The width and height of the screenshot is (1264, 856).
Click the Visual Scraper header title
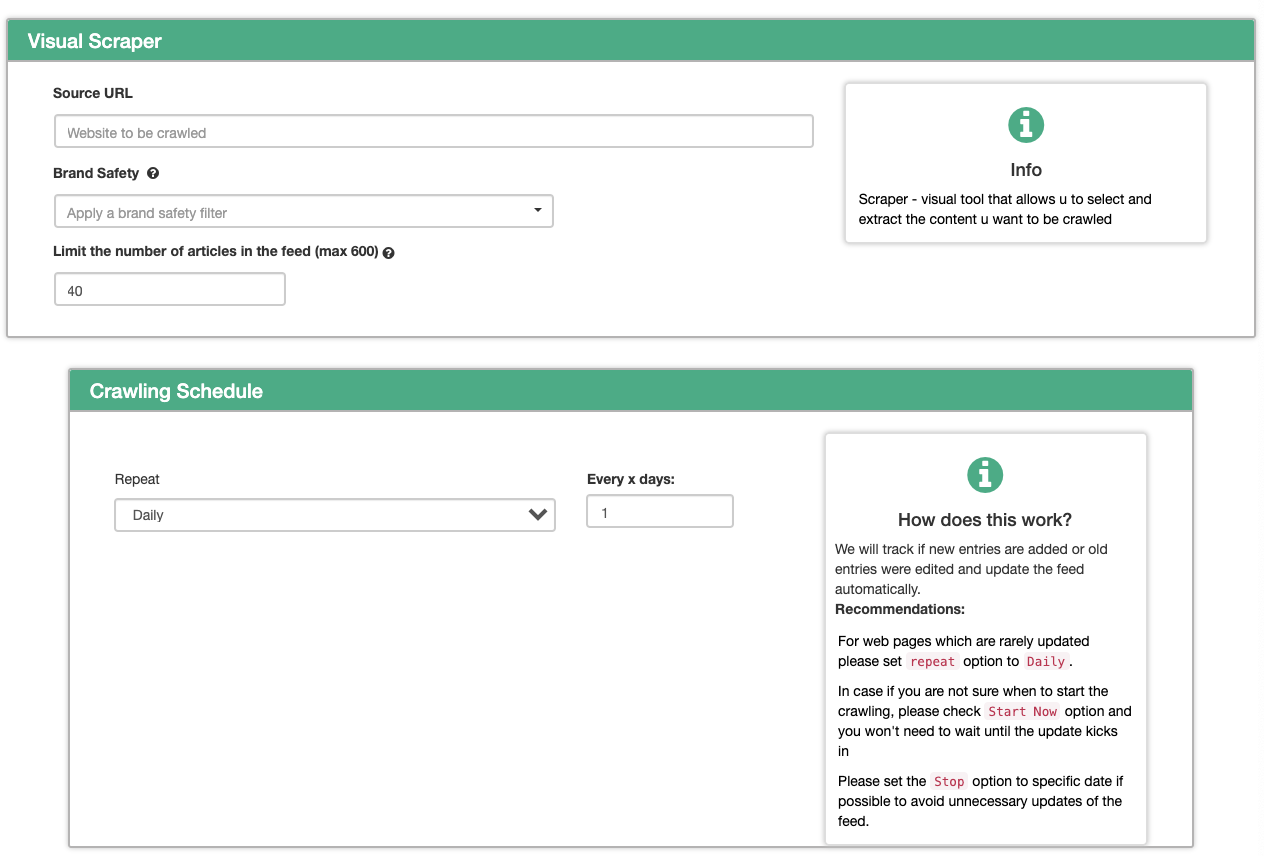coord(94,41)
